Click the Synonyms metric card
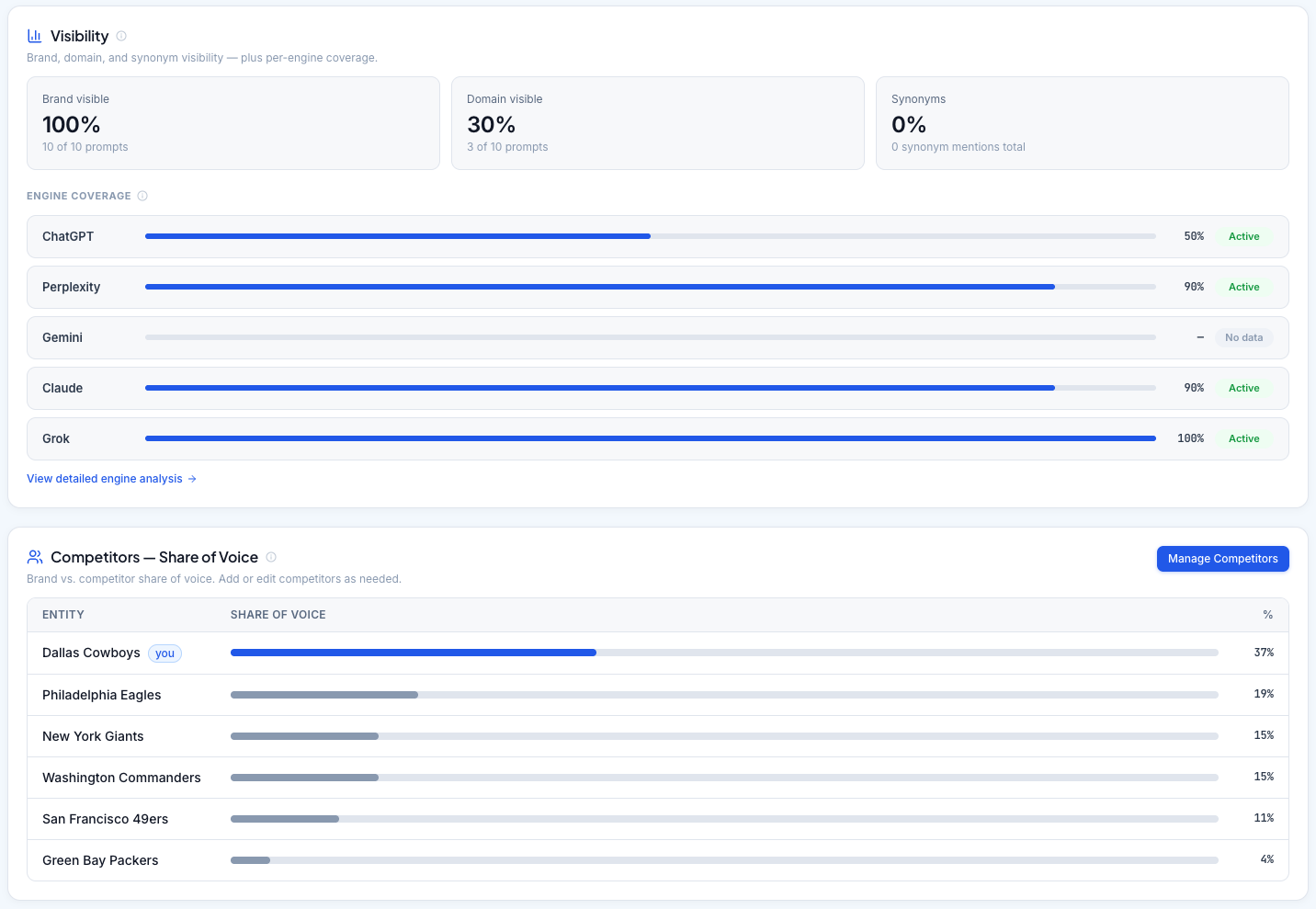 (x=1082, y=123)
